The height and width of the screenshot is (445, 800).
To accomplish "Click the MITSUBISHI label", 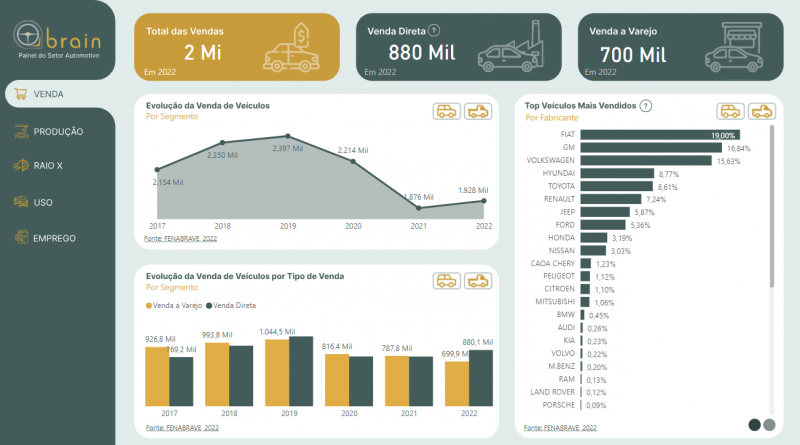I will (x=555, y=302).
